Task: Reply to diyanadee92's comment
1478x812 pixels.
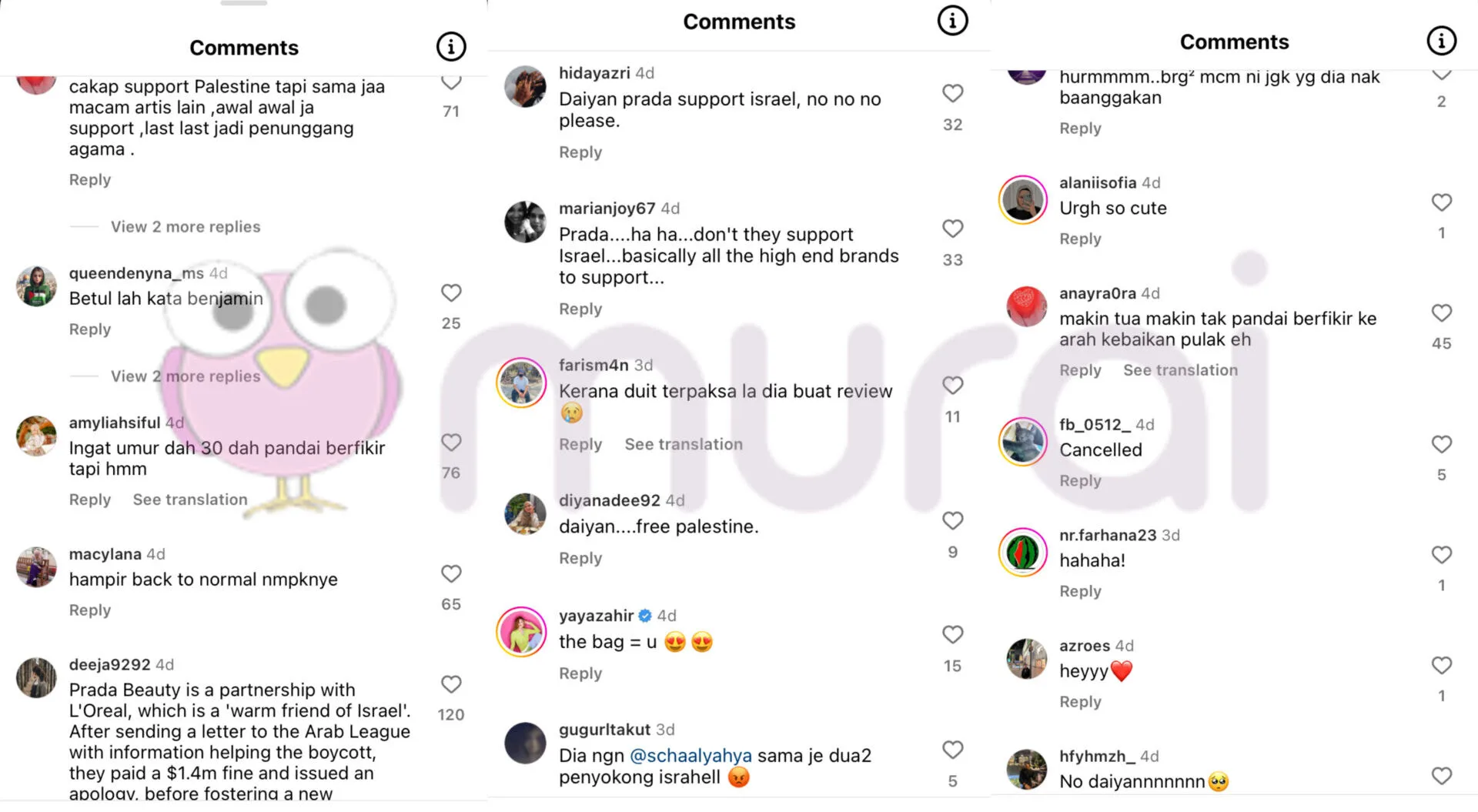Action: click(580, 559)
